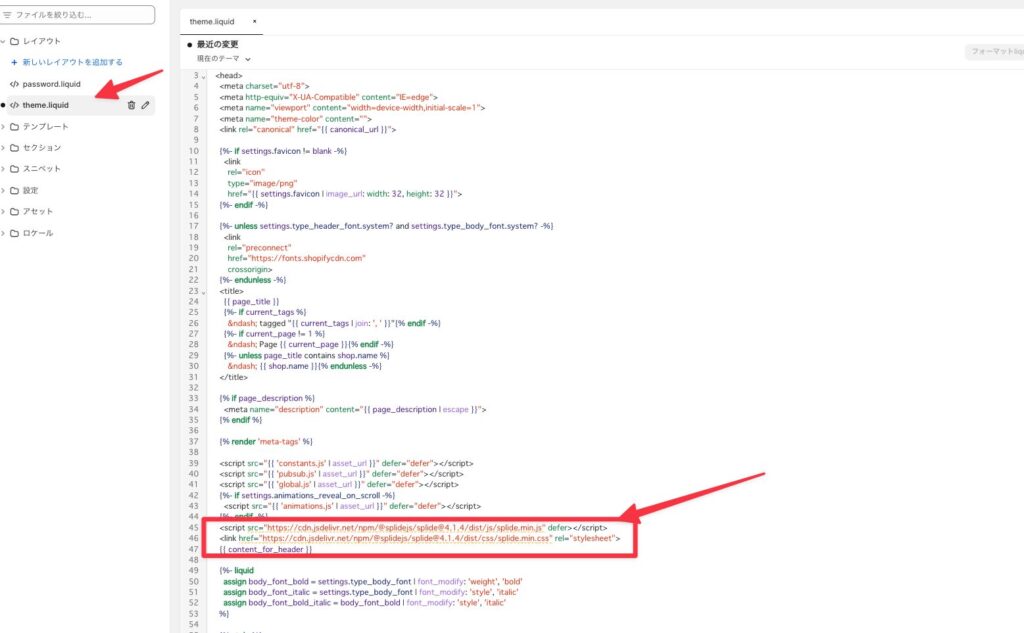This screenshot has width=1024, height=633.
Task: Expand the セクション folder chevron
Action: tap(3, 148)
